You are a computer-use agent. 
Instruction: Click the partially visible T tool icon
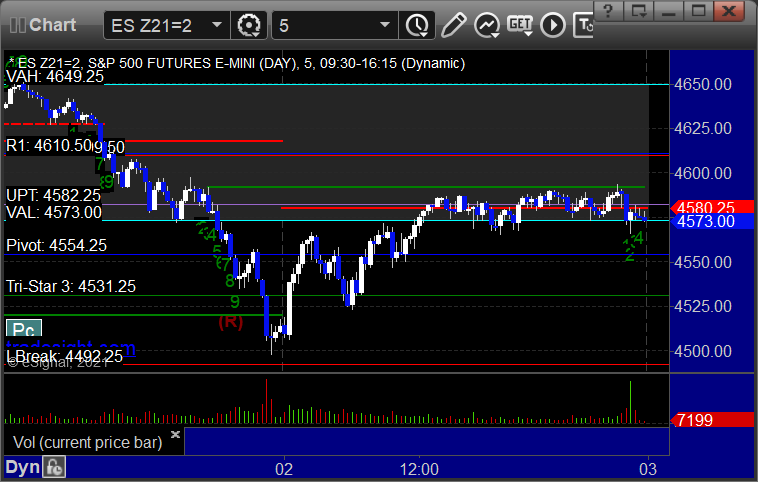pos(583,25)
